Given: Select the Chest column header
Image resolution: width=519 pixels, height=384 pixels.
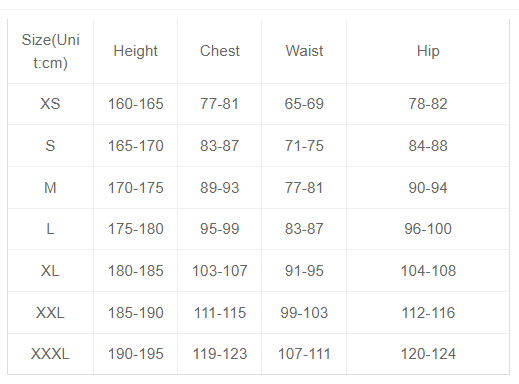Looking at the screenshot, I should 220,51.
